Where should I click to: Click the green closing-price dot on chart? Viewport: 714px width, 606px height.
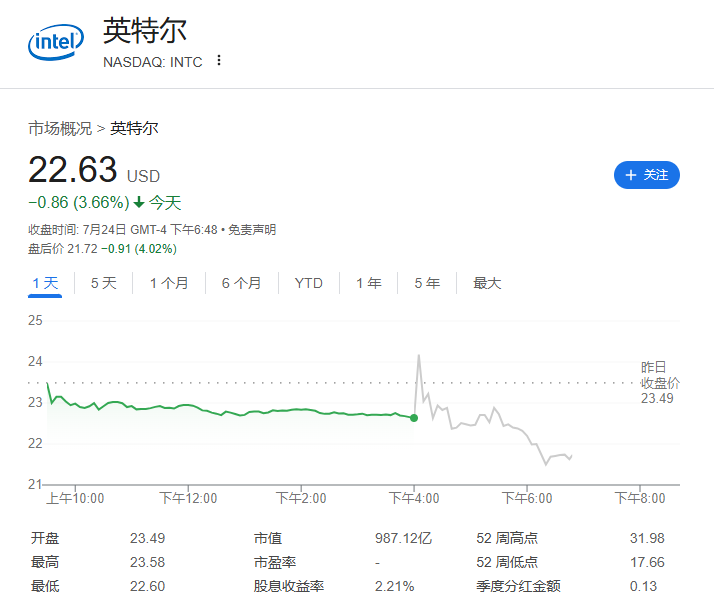tap(414, 418)
